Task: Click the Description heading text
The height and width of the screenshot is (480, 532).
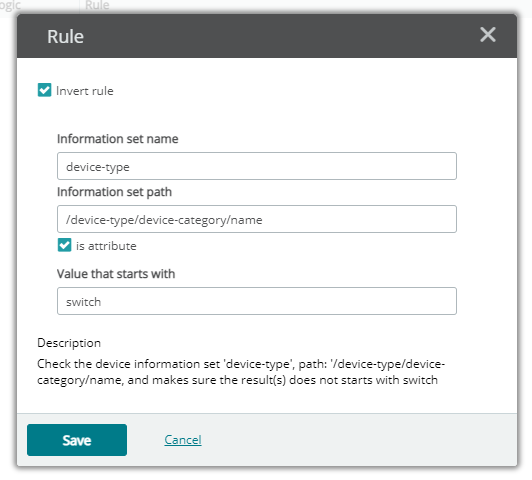Action: point(69,343)
